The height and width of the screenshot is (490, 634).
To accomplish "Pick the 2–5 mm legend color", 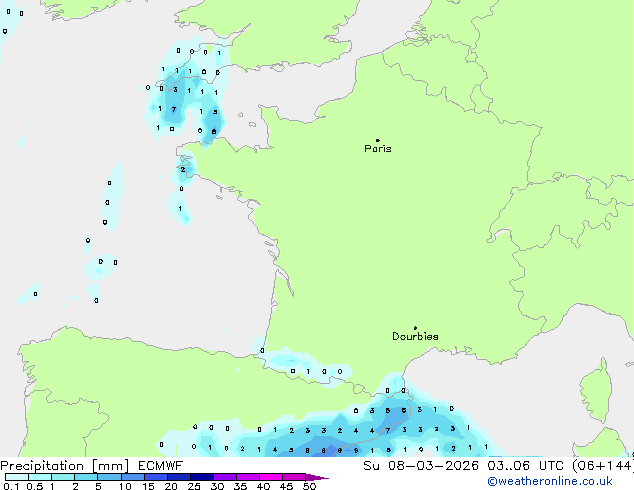I will coord(86,477).
